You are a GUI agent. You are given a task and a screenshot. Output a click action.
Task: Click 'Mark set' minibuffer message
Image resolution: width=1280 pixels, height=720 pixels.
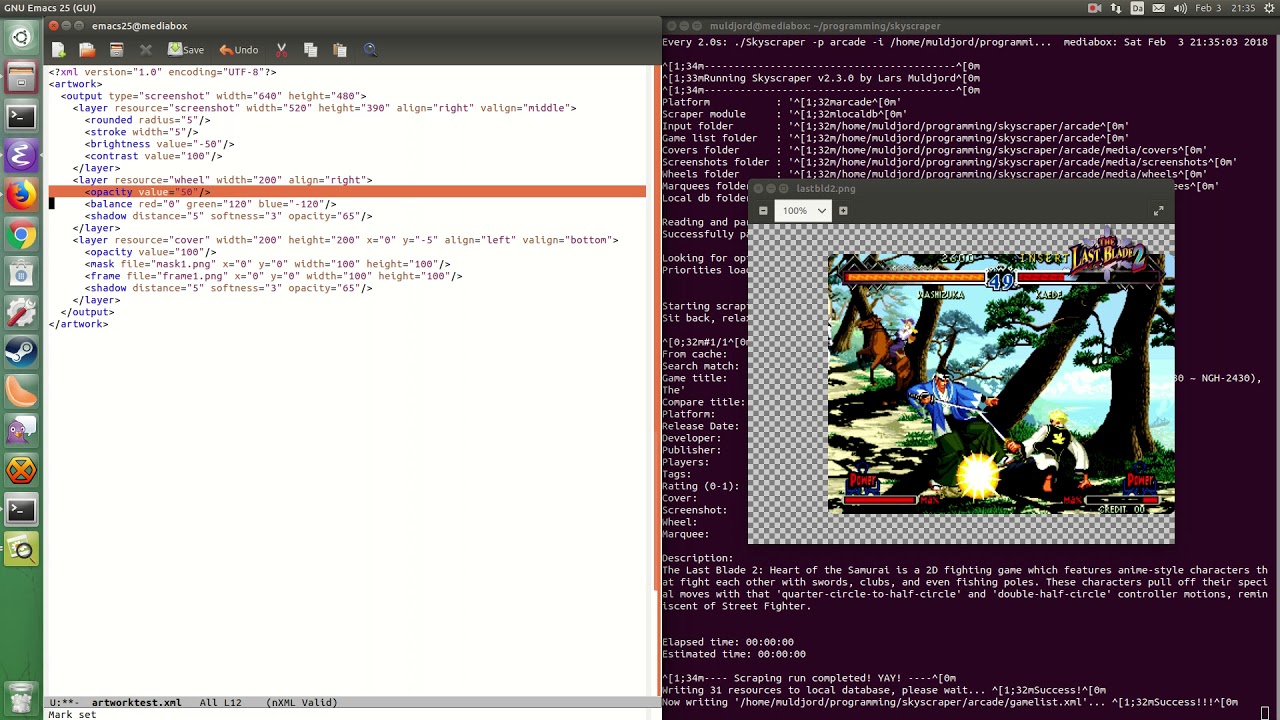(72, 715)
